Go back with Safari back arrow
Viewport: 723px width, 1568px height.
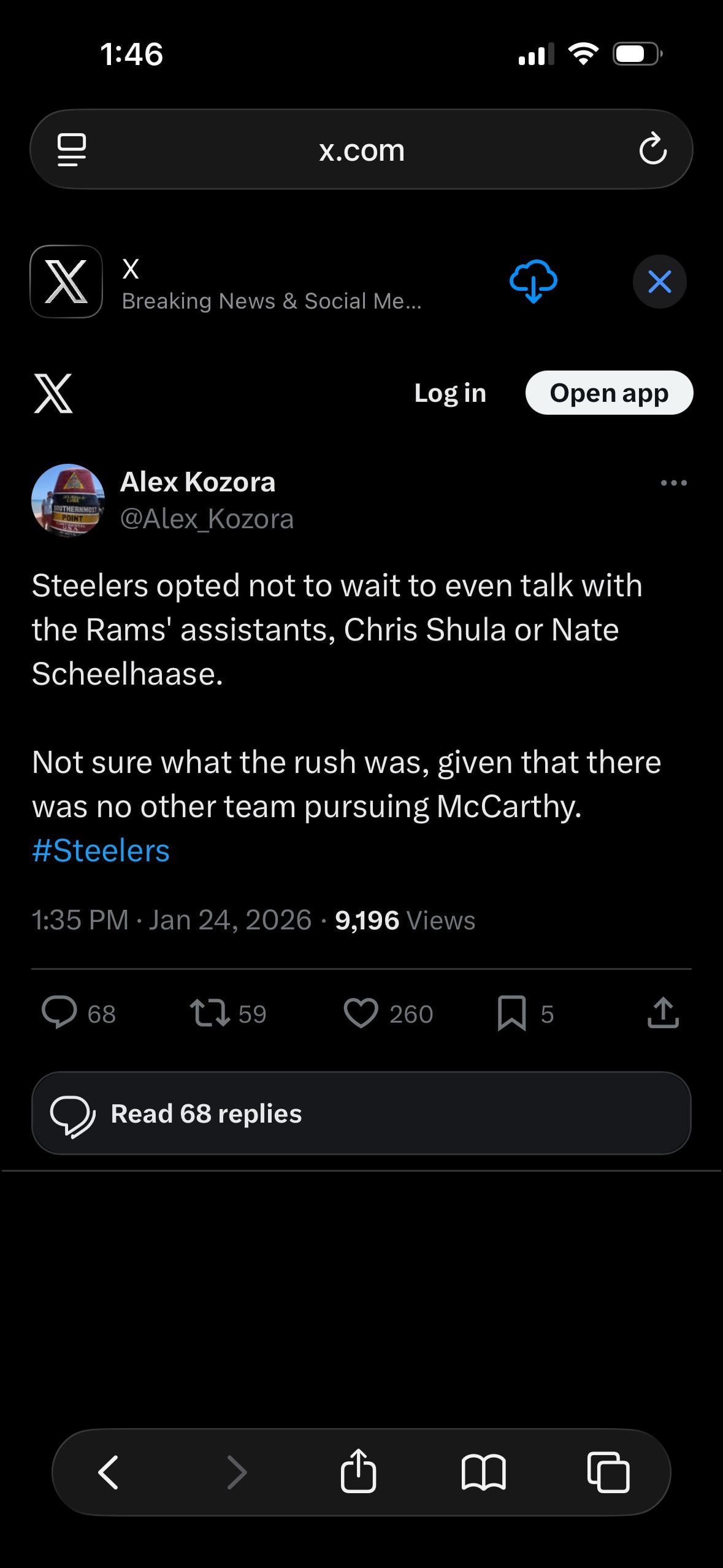pos(109,1472)
